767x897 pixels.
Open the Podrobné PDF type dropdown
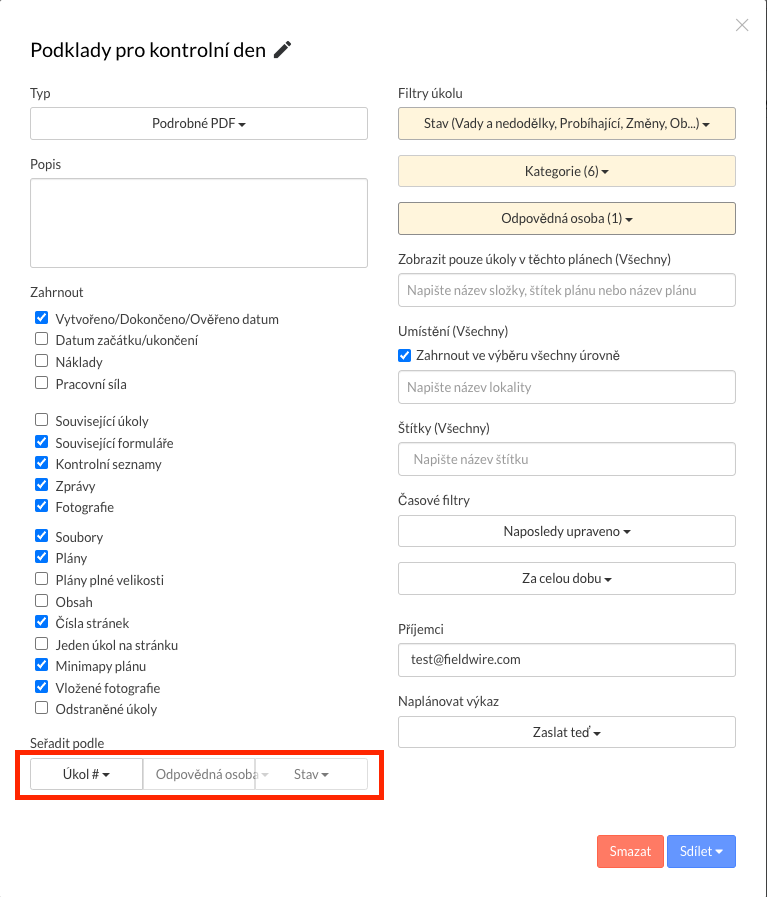(199, 124)
